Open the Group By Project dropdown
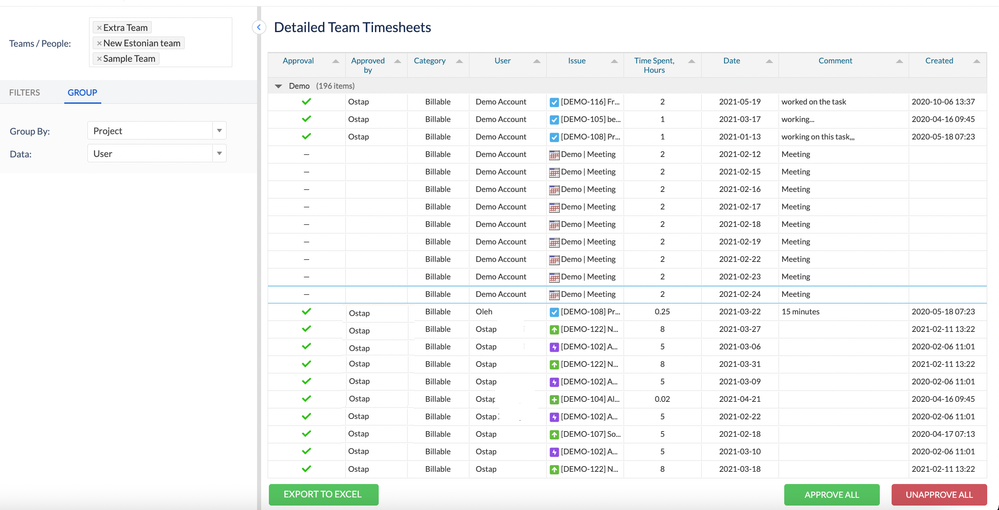This screenshot has height=510, width=999. click(157, 131)
